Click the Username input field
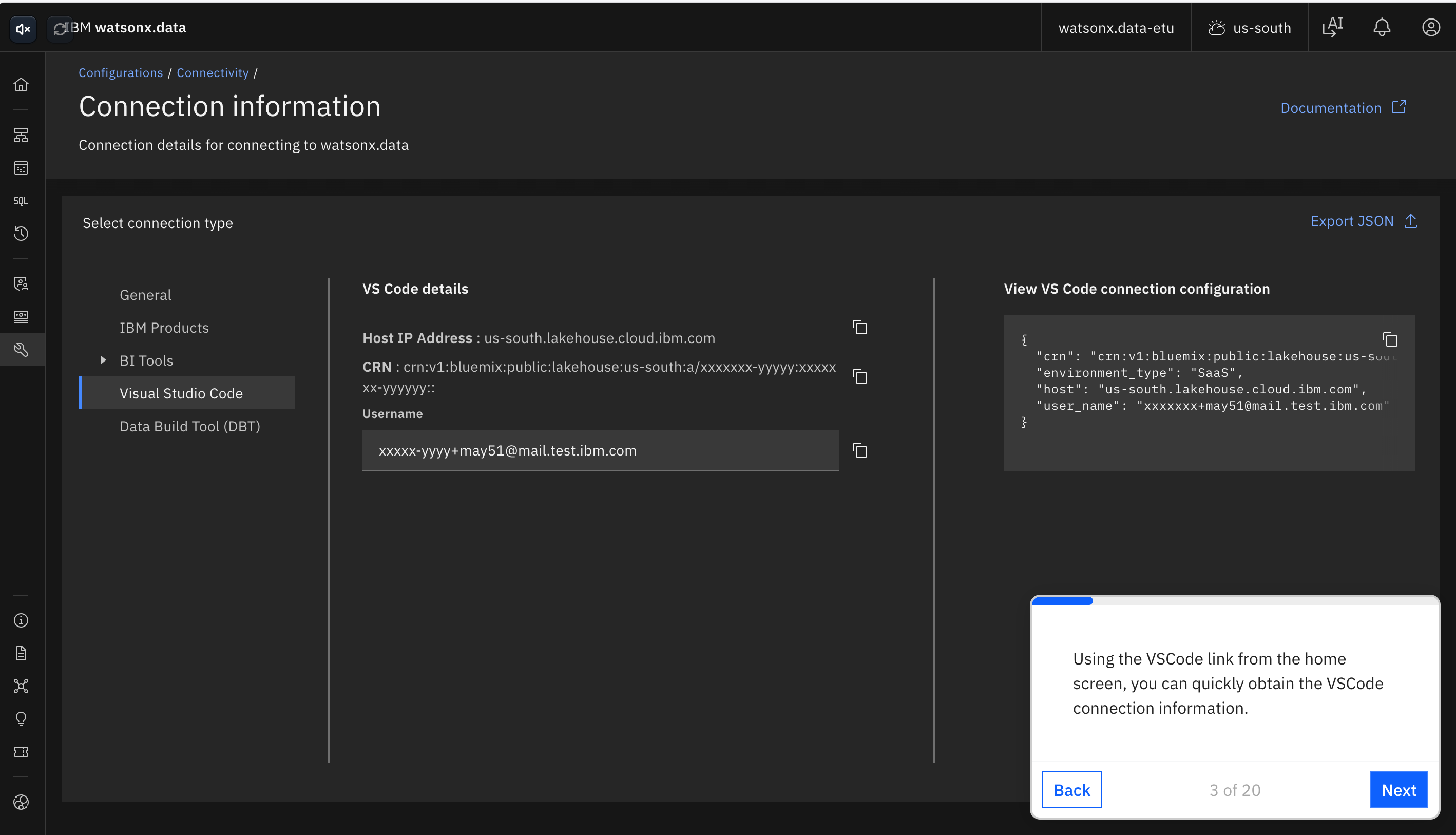1456x835 pixels. coord(601,450)
